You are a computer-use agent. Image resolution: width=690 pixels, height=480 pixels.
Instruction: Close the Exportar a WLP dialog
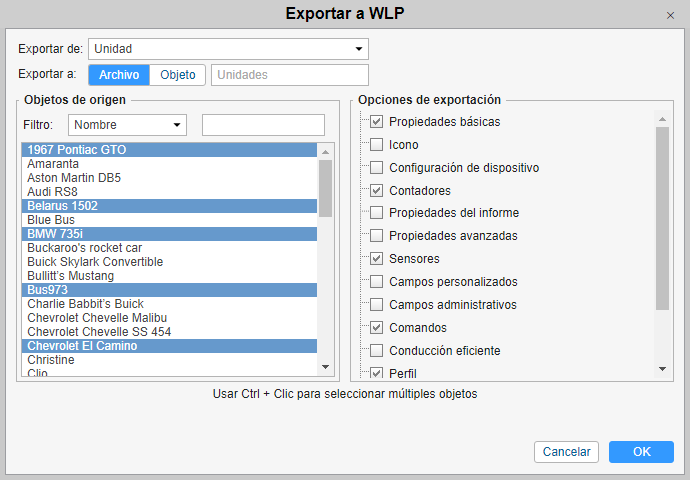click(x=670, y=16)
